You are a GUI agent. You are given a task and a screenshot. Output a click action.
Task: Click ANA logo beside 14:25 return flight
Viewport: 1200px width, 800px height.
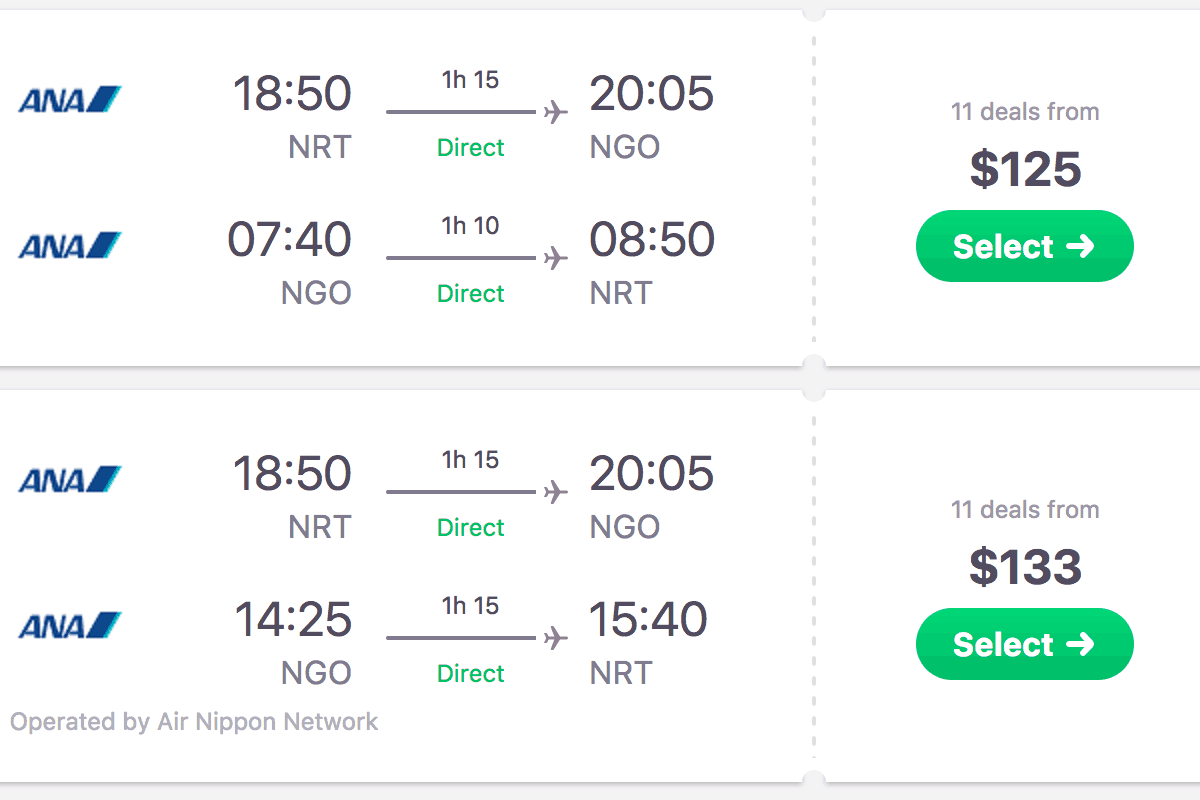[x=69, y=626]
